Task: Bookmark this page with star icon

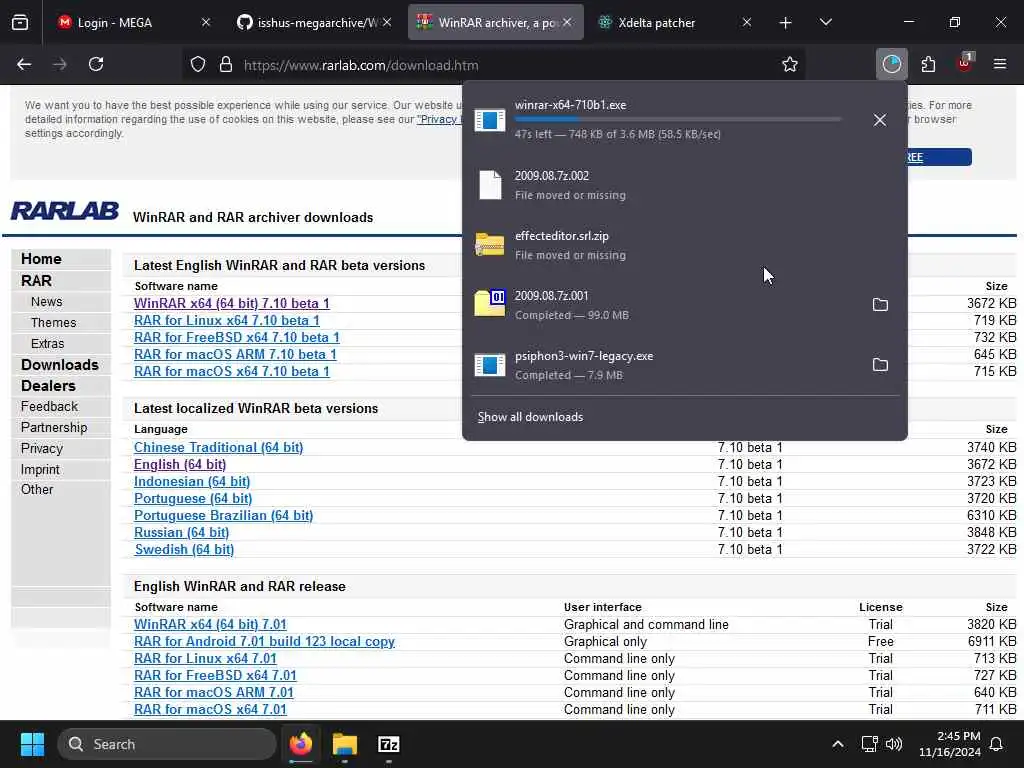Action: point(790,65)
